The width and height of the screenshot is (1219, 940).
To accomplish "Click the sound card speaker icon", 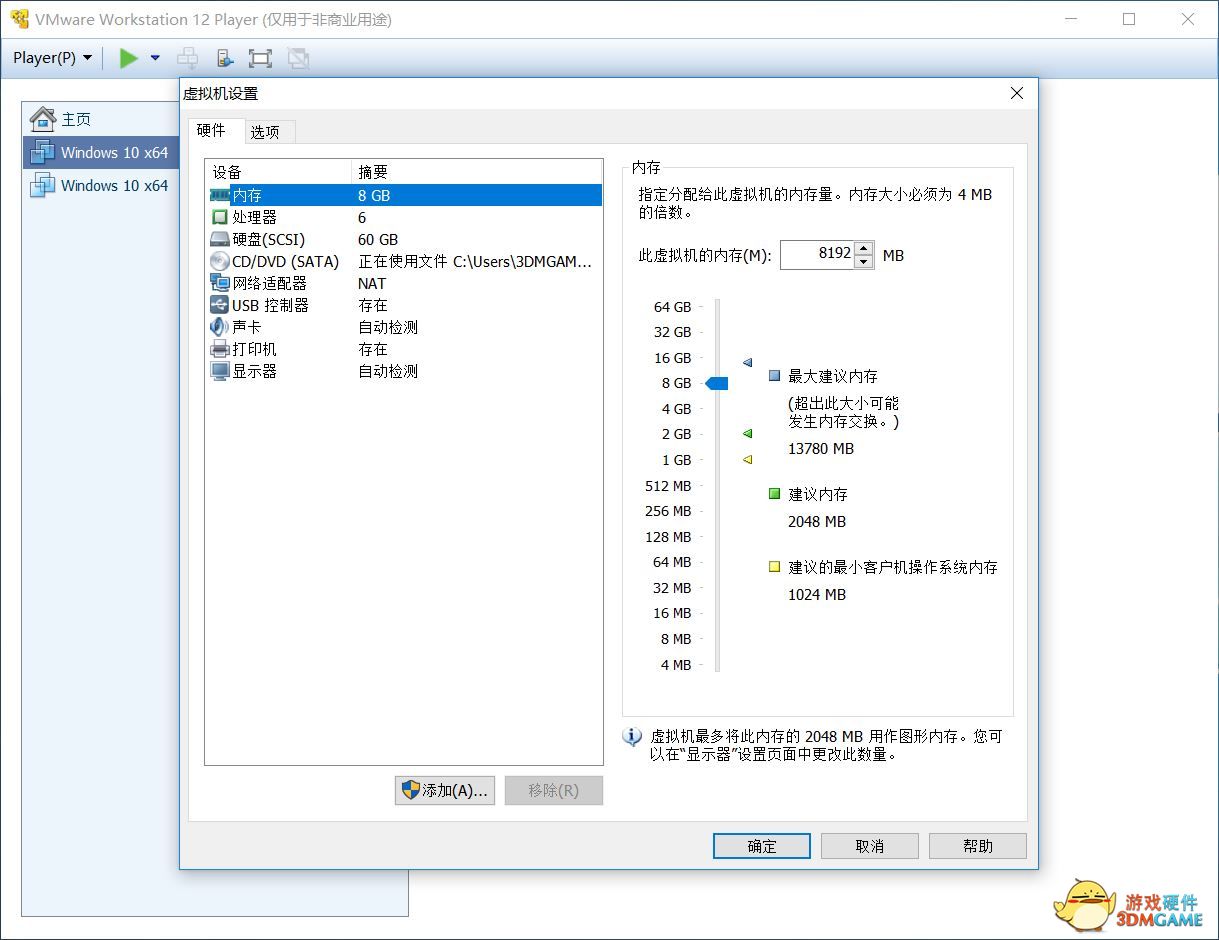I will tap(220, 327).
